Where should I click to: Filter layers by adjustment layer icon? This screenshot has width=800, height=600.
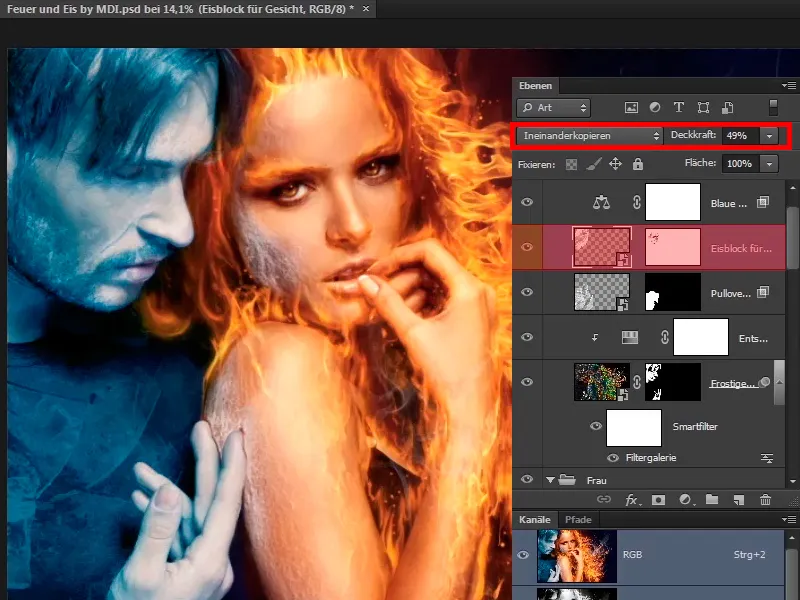tap(655, 107)
